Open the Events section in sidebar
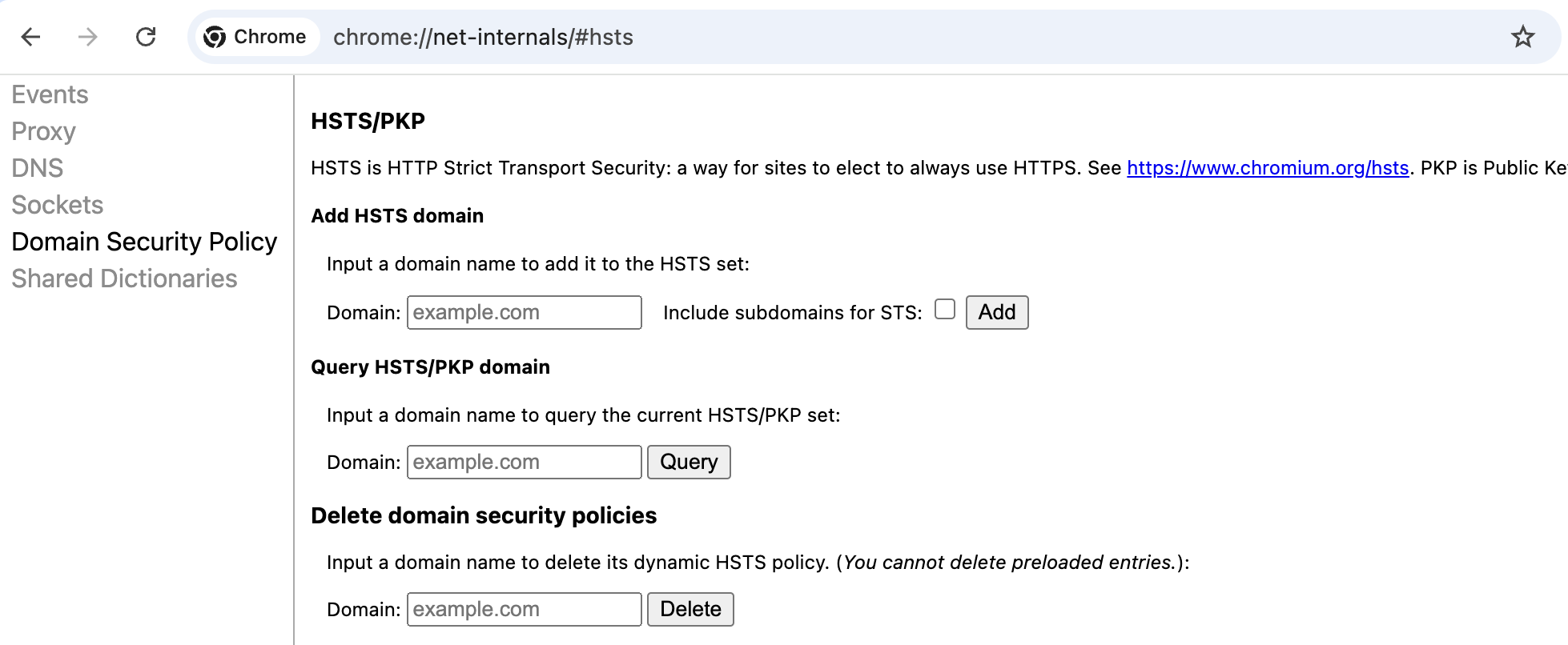This screenshot has width=1568, height=645. [x=50, y=94]
